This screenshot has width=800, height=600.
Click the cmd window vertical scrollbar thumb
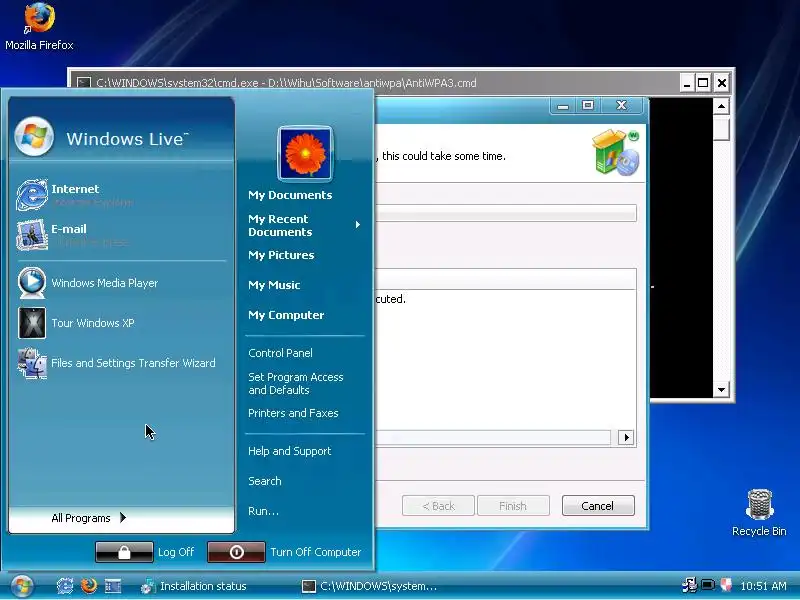[x=721, y=128]
